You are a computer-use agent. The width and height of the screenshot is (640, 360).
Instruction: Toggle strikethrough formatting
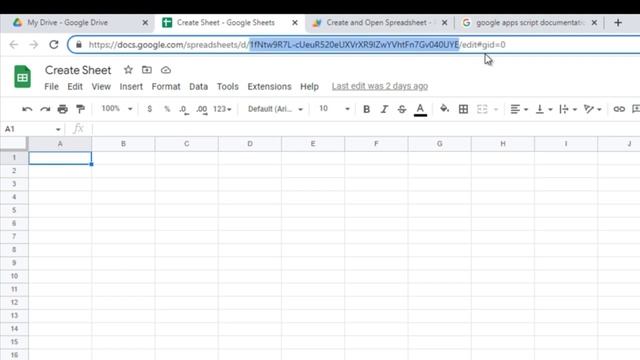tap(402, 109)
